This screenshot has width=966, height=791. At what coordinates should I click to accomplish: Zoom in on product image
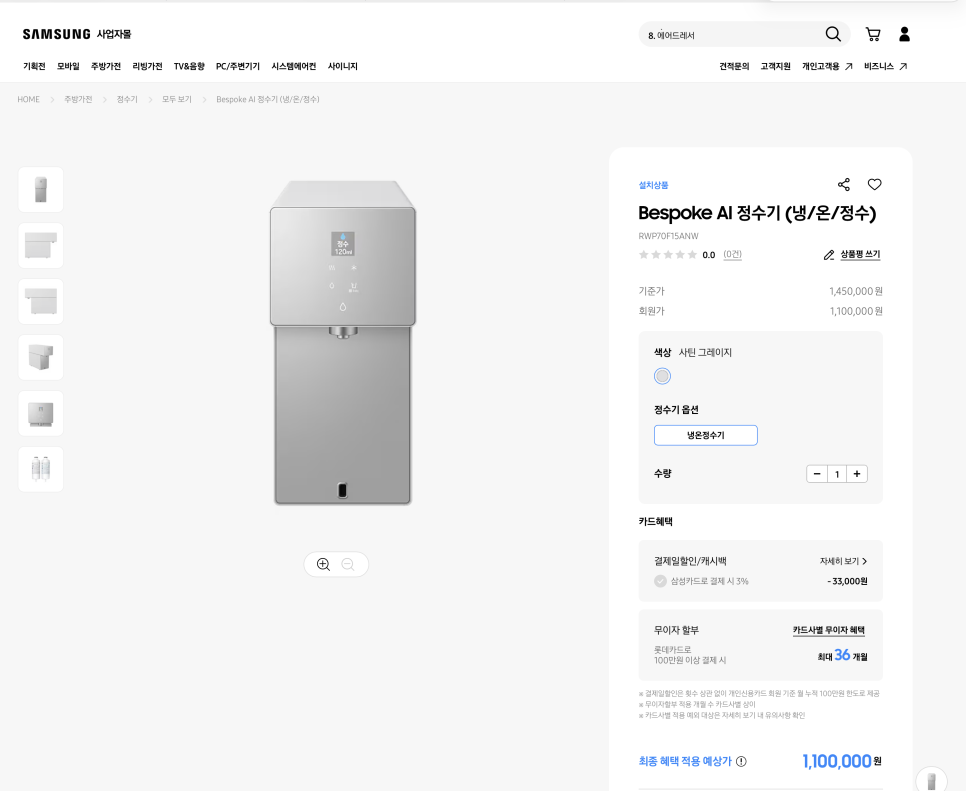(323, 564)
